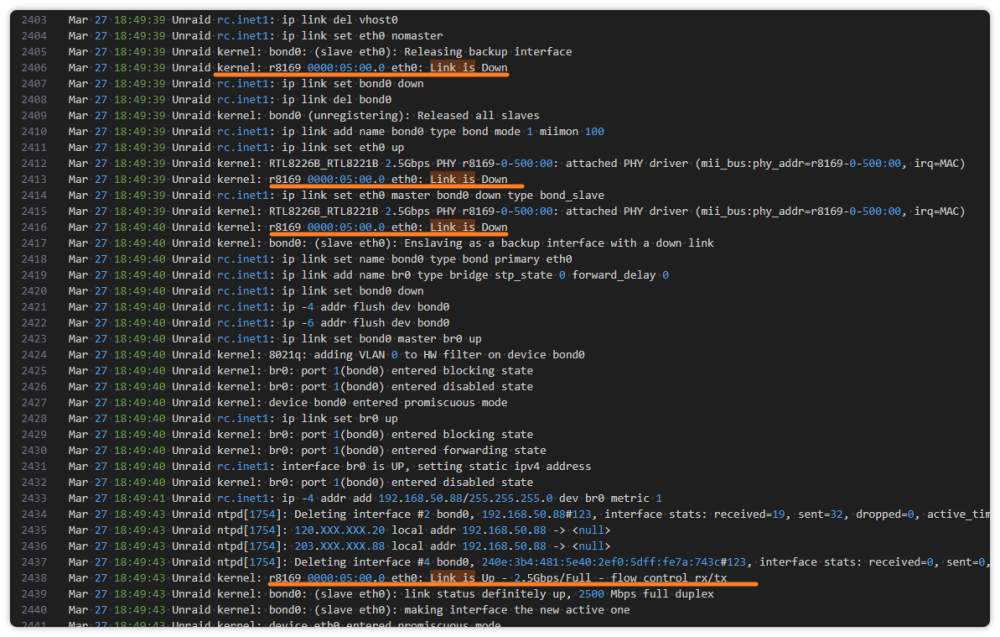Click "203.XXX.XXX.88" address on line 2436
Viewport: 1000px width, 637px height.
339,546
